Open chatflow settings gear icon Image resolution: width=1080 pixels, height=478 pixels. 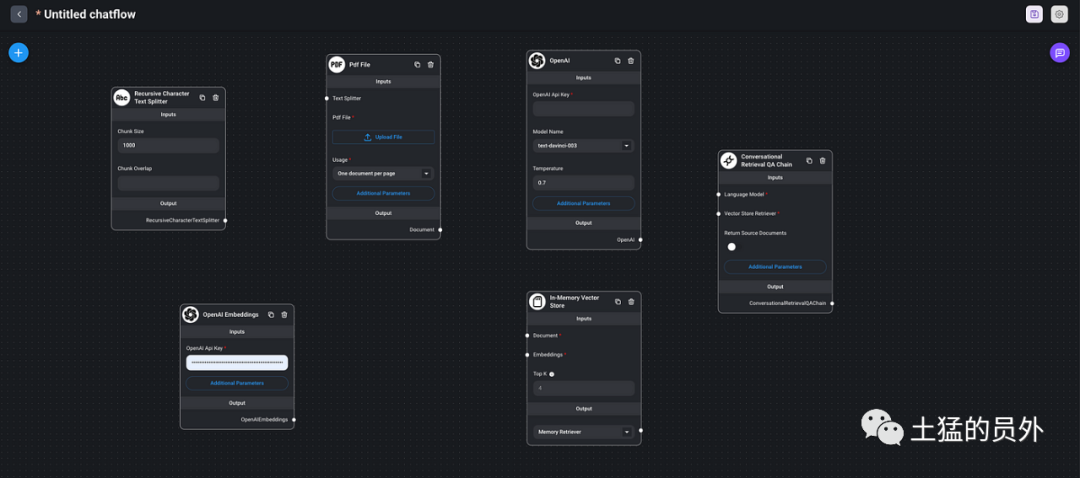1059,14
